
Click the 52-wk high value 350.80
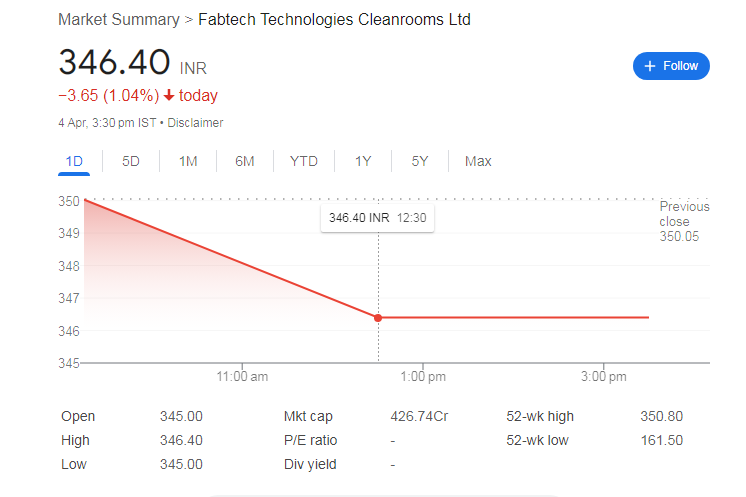coord(661,416)
